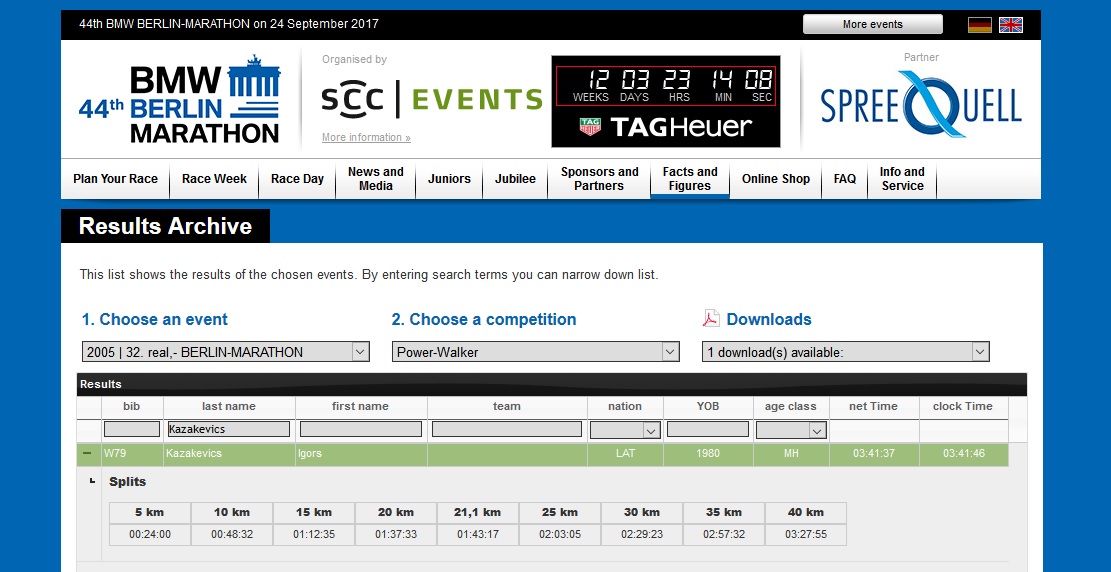Click the More events button
Image resolution: width=1111 pixels, height=572 pixels.
(x=872, y=24)
